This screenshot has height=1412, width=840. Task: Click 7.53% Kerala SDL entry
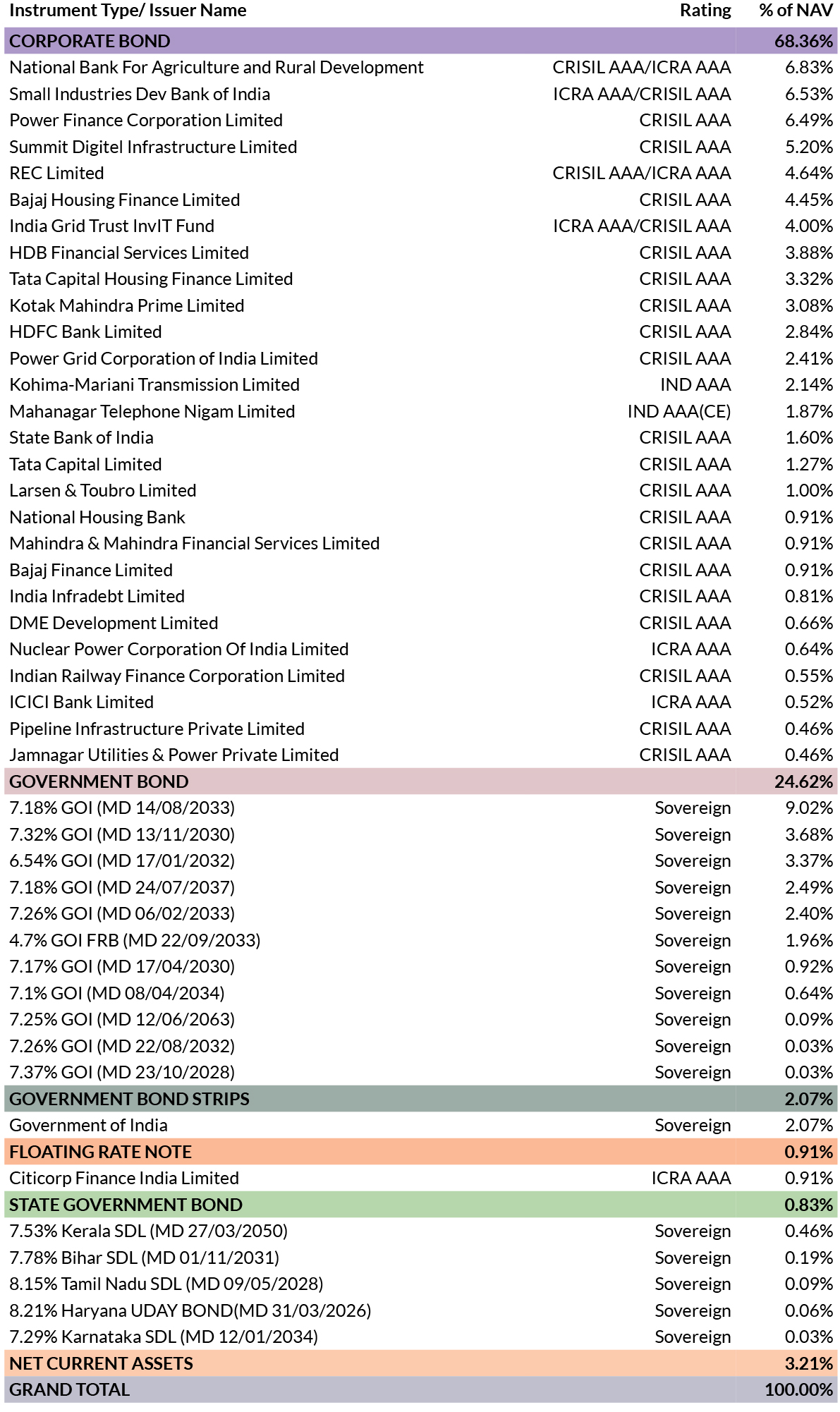148,1231
